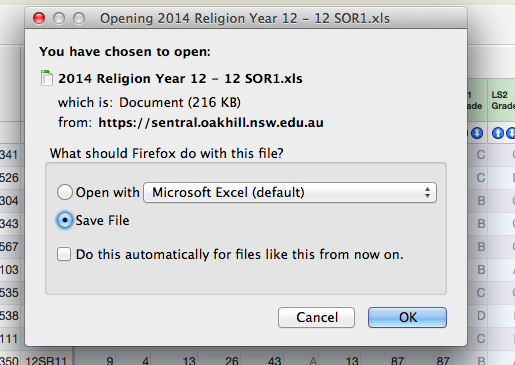
Task: Cancel the file download dialog
Action: click(316, 317)
